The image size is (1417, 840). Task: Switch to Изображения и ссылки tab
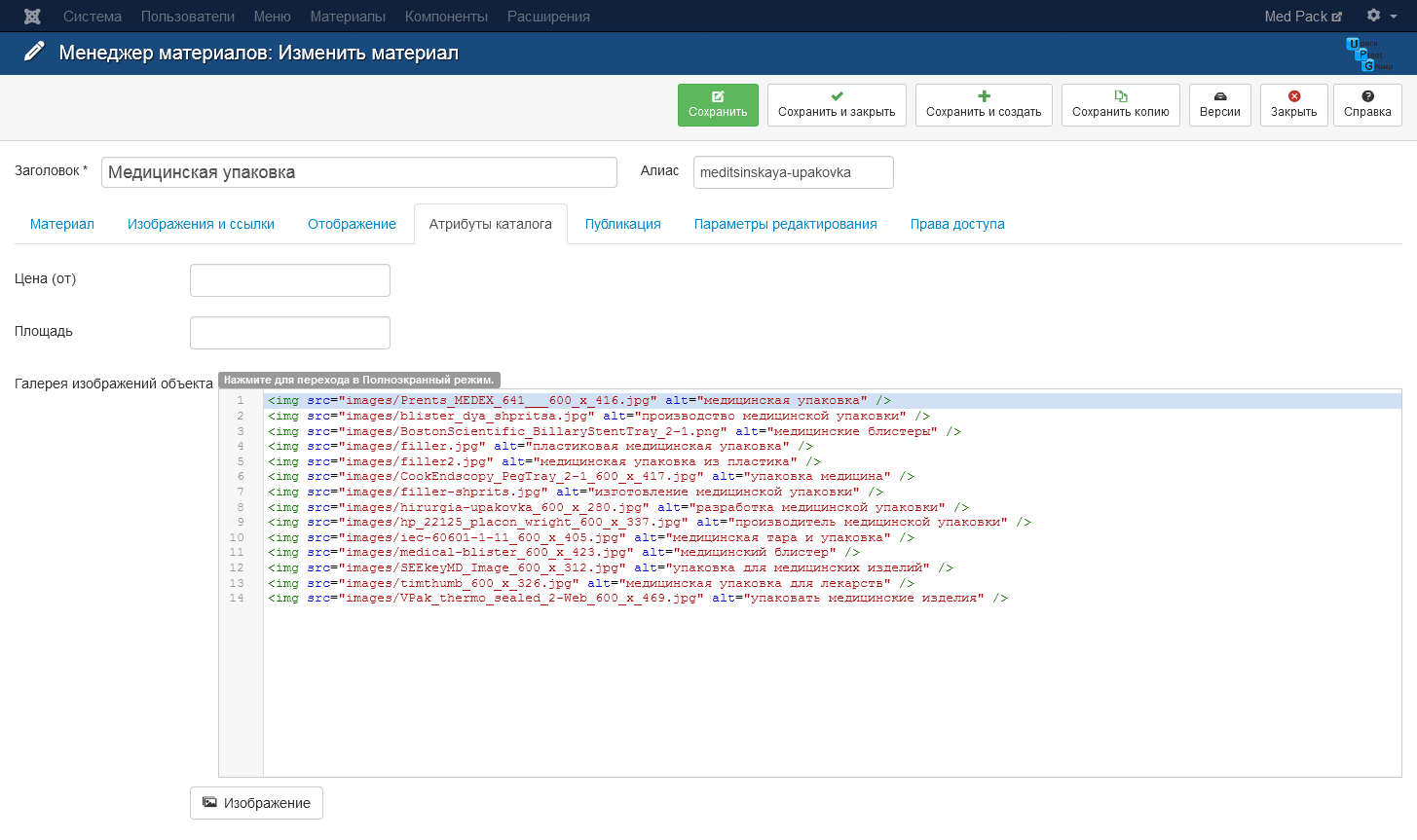pyautogui.click(x=201, y=224)
